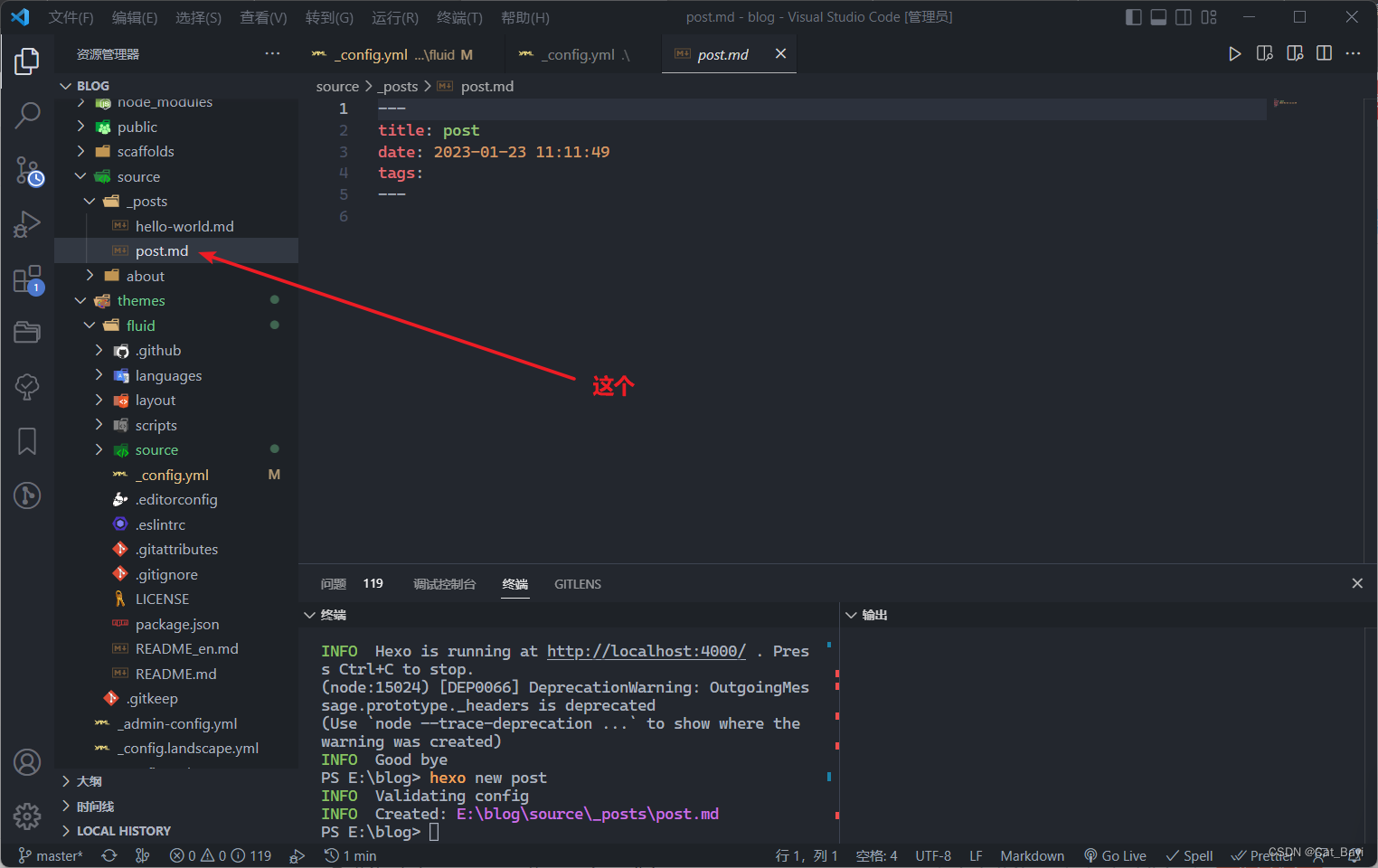This screenshot has height=868, width=1378.
Task: Open Source Control view in activity bar
Action: (x=27, y=170)
